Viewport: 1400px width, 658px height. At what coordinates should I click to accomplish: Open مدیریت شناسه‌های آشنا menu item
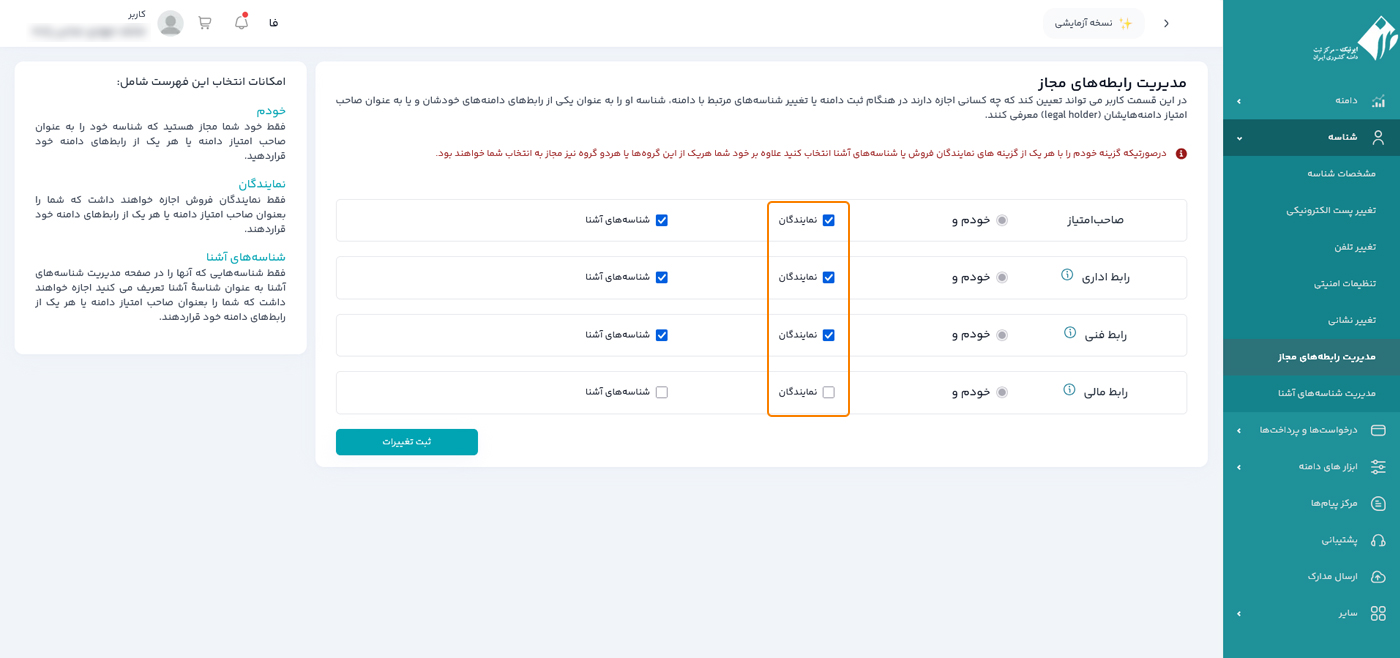(1326, 393)
